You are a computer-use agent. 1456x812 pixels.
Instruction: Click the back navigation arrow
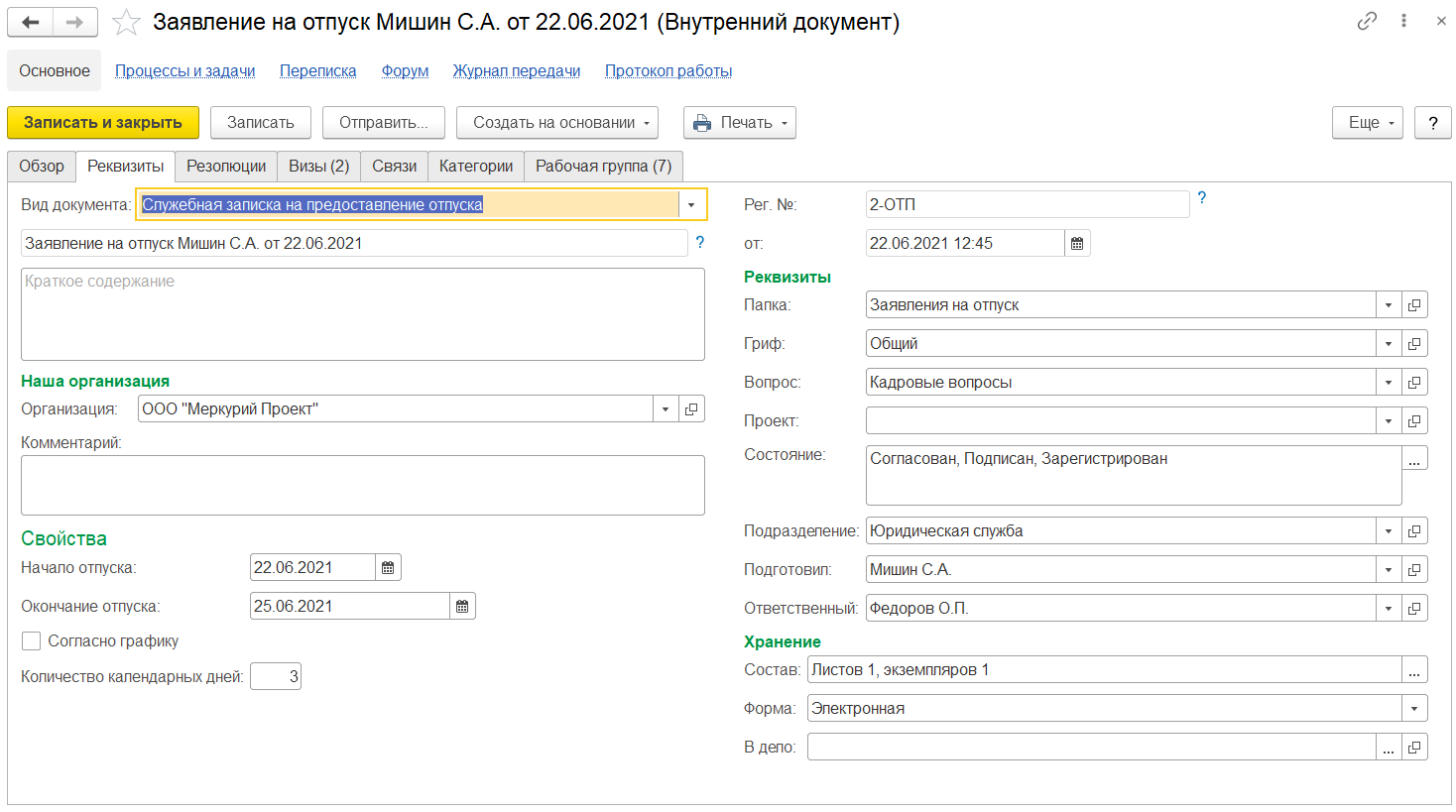tap(31, 23)
